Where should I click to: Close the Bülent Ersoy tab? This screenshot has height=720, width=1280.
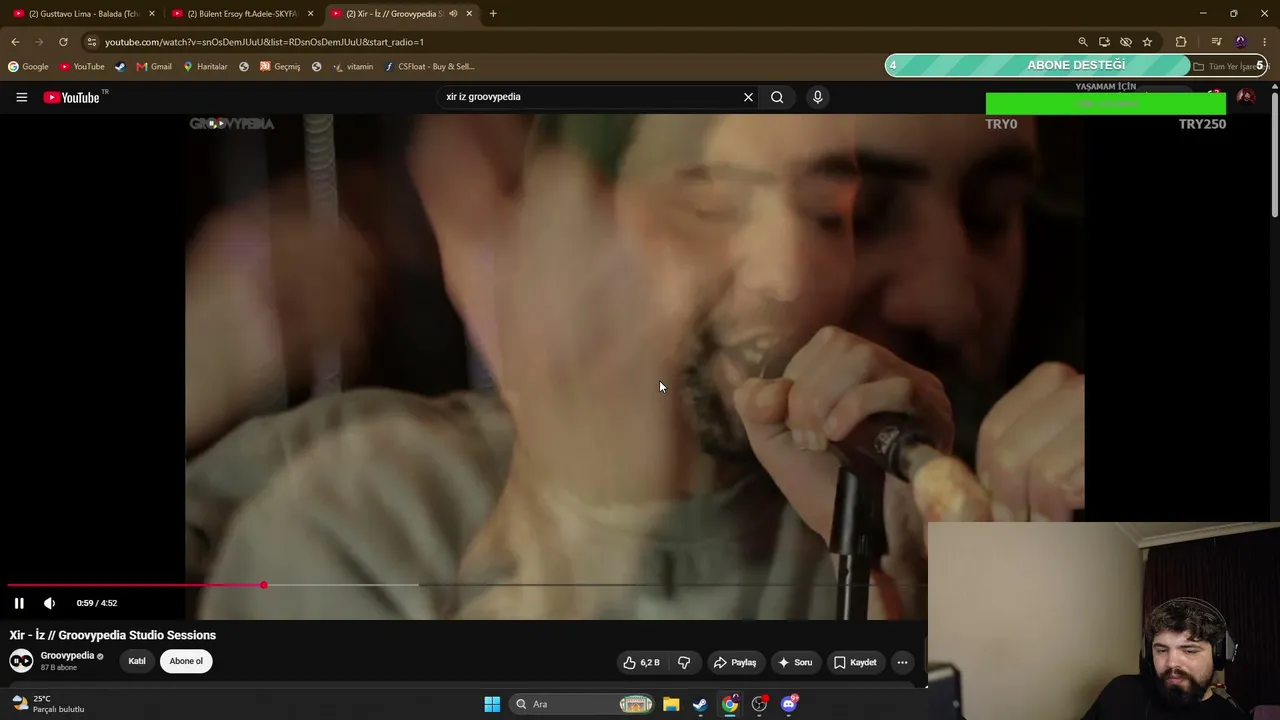[x=310, y=14]
